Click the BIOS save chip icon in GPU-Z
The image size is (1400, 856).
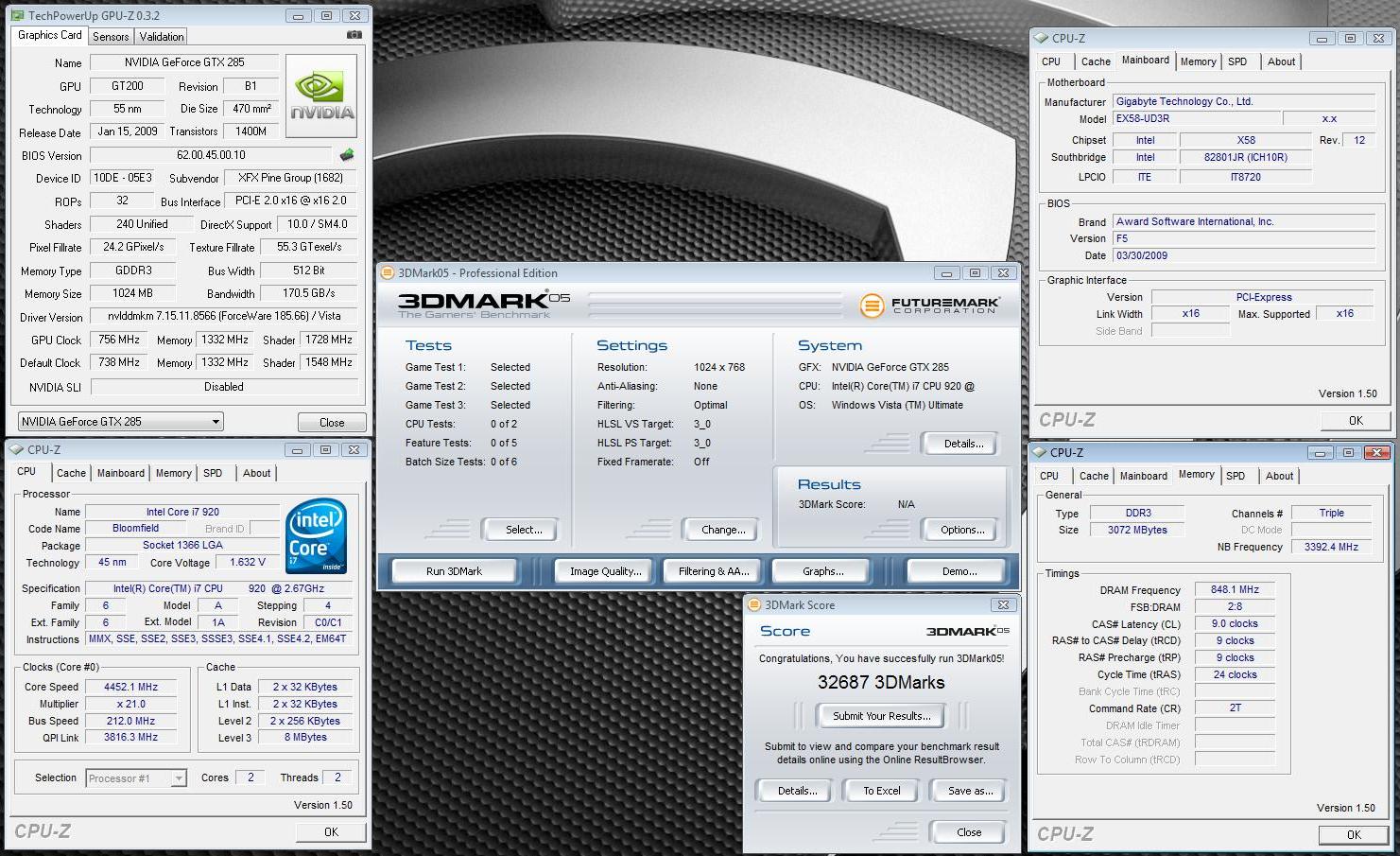(x=347, y=155)
